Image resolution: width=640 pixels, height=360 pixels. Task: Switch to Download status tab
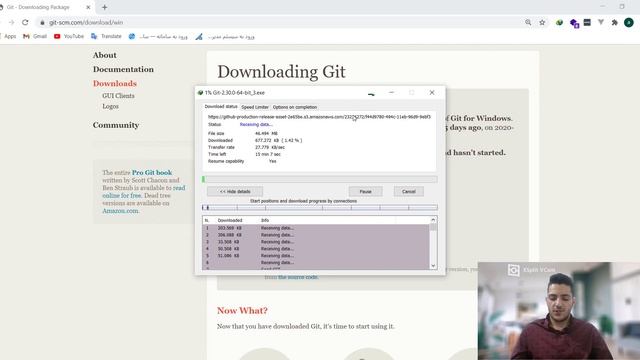tap(220, 107)
